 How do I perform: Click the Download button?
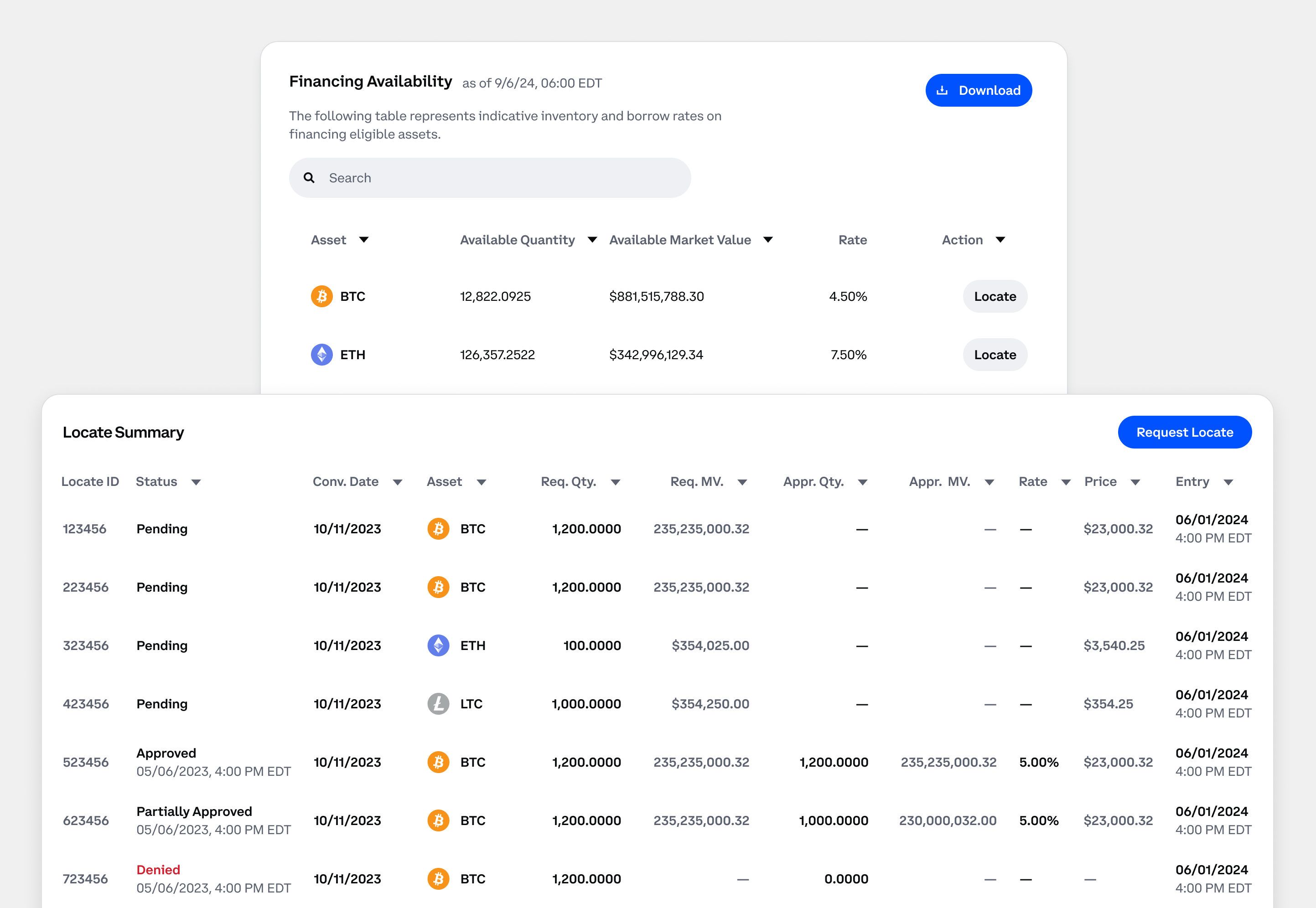click(978, 90)
